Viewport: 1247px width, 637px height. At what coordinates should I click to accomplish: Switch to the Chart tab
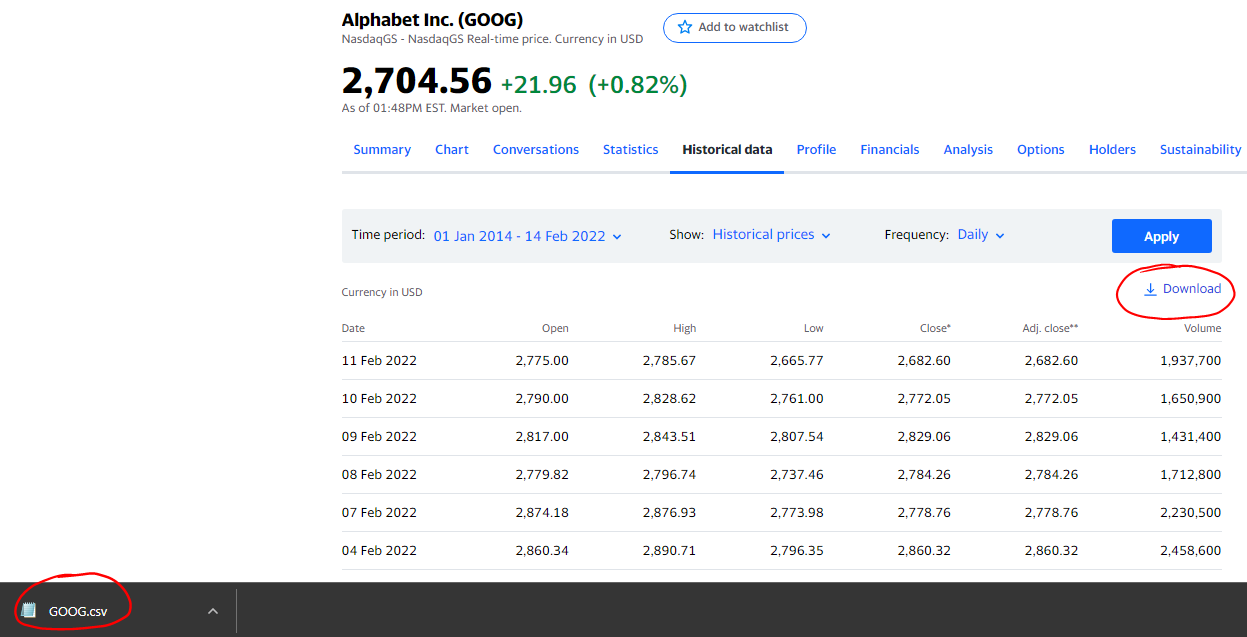(452, 150)
